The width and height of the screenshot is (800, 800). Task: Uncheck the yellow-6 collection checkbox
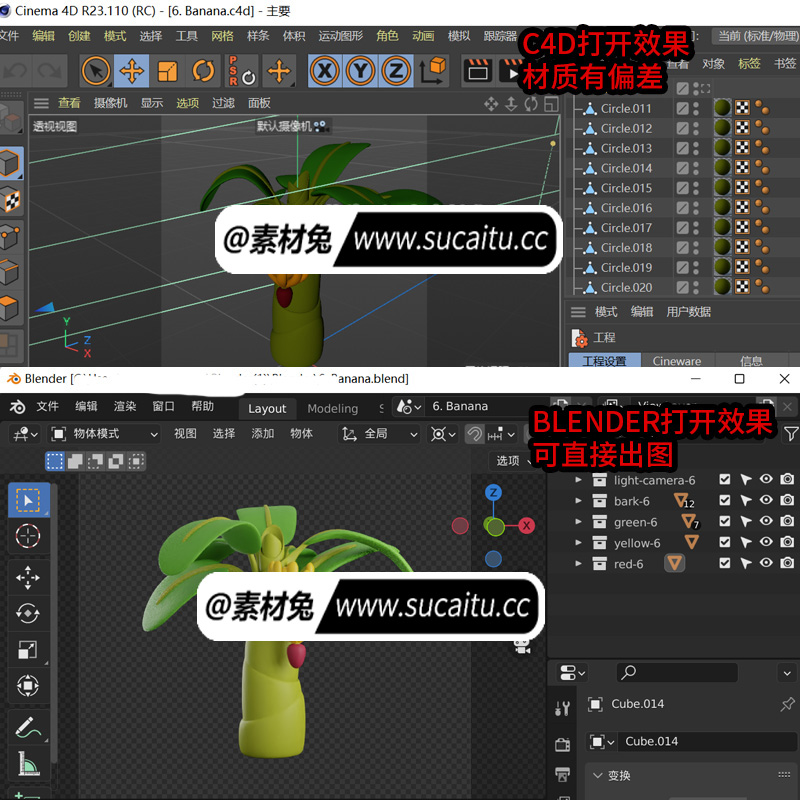click(x=724, y=542)
